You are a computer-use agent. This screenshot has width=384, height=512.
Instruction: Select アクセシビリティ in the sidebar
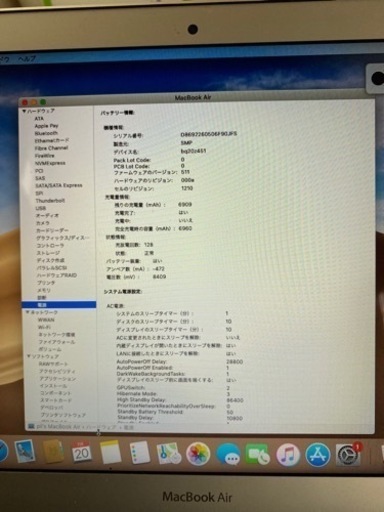[57, 371]
